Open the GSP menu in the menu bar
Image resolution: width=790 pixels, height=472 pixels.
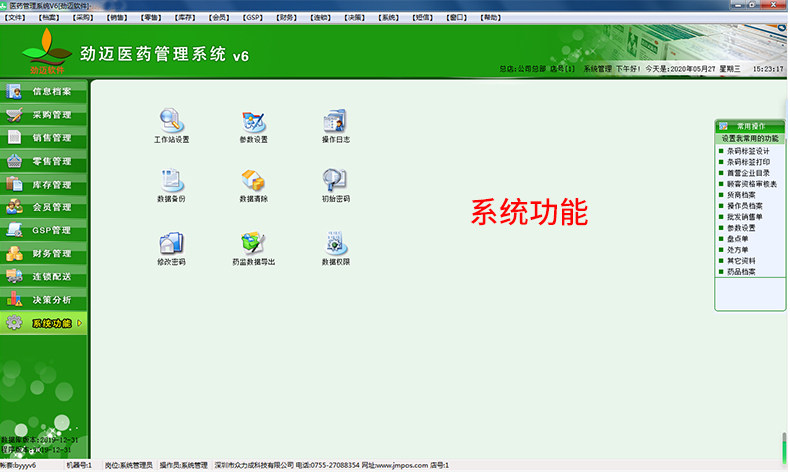pyautogui.click(x=252, y=18)
